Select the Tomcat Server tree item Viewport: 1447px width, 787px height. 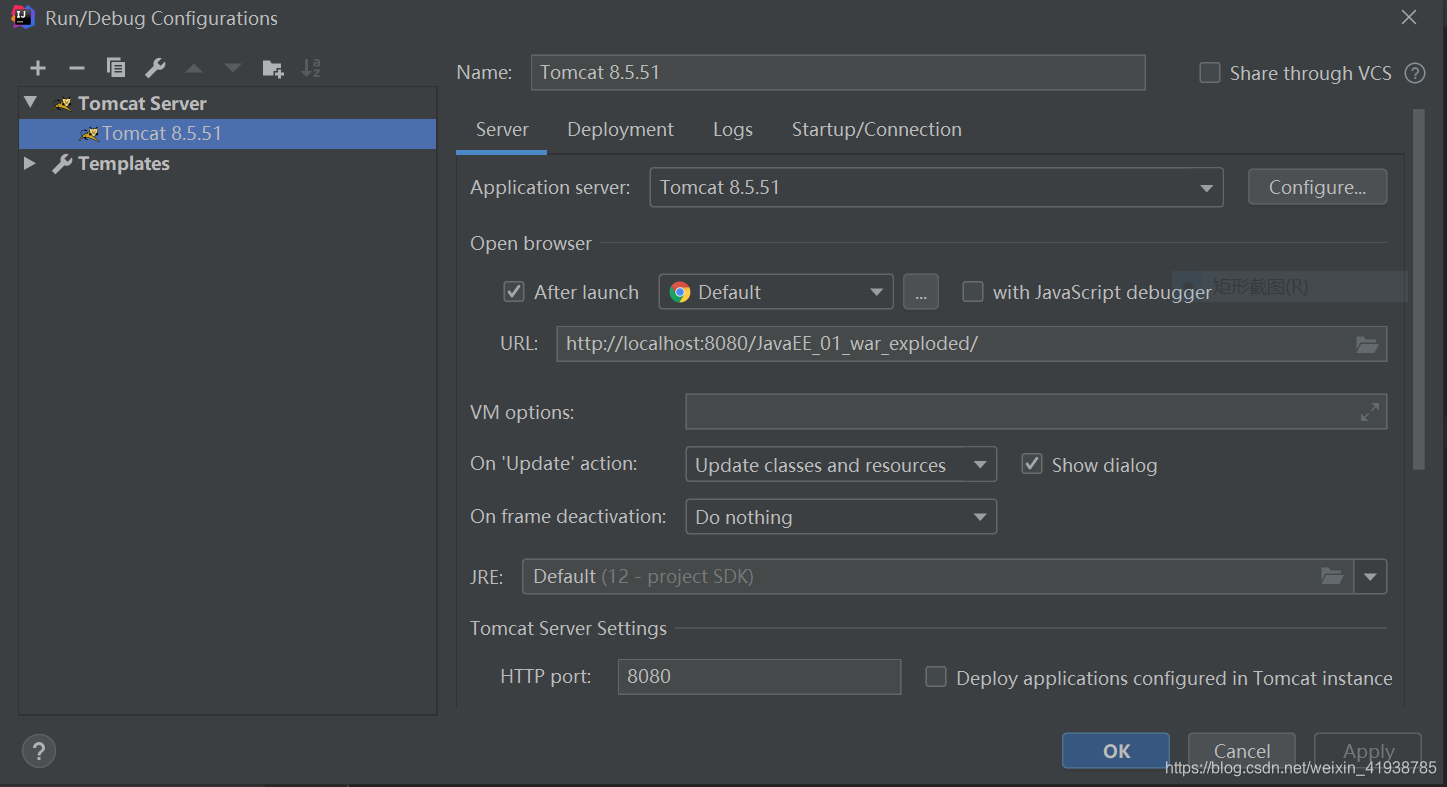click(227, 103)
